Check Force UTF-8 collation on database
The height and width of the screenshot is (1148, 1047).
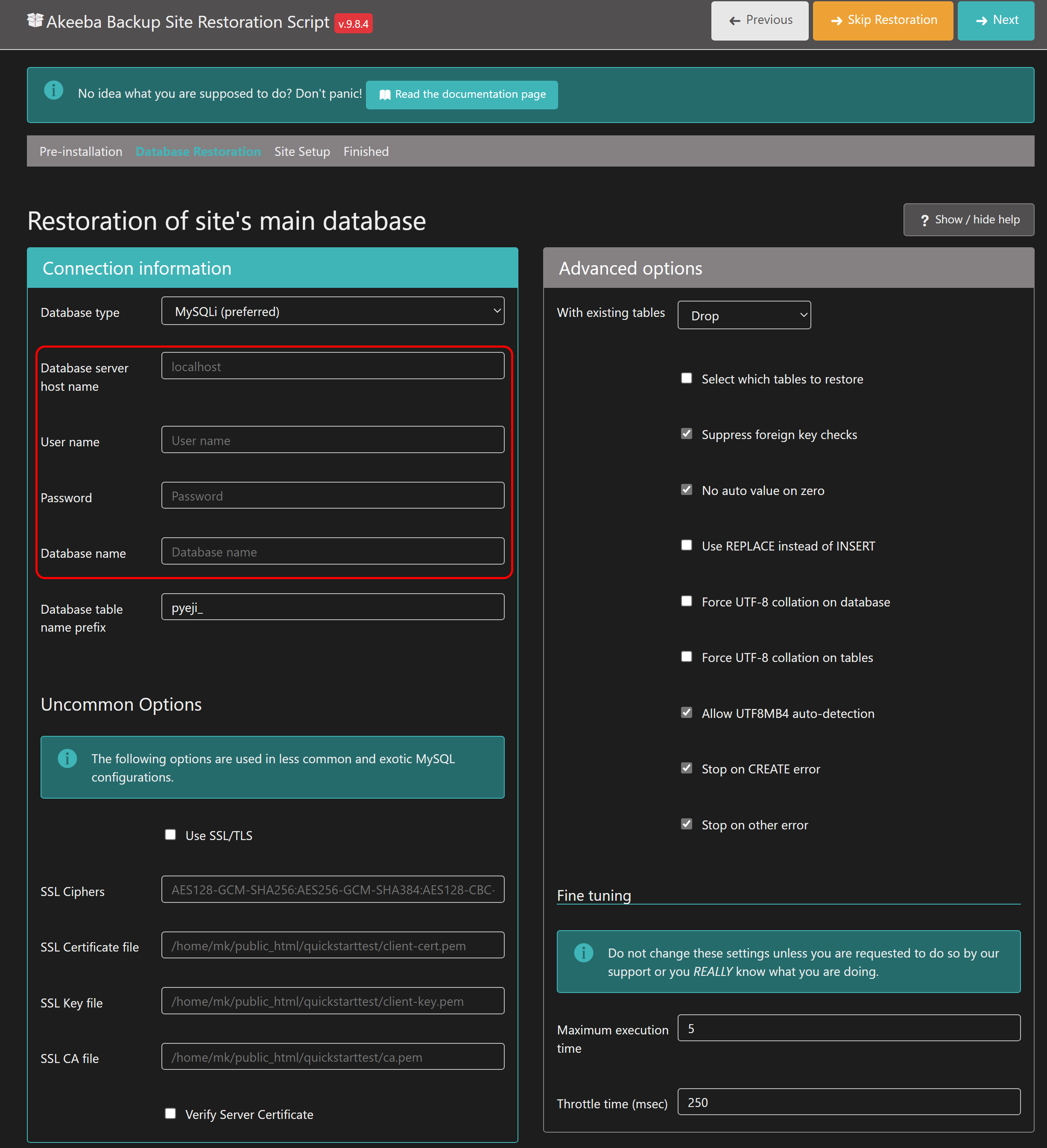point(687,601)
